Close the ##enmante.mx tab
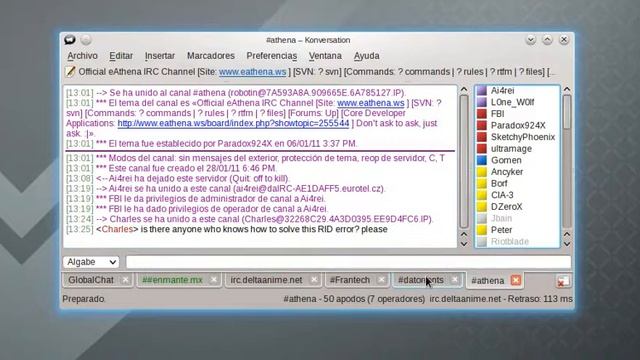640x360 pixels. [x=213, y=280]
